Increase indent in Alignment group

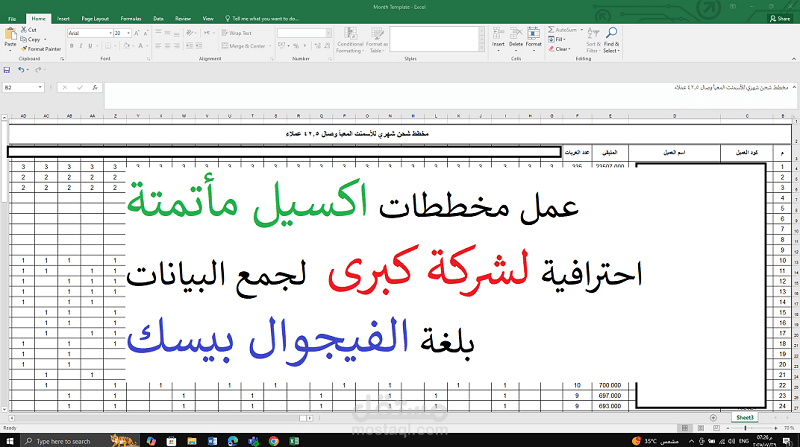[x=198, y=46]
